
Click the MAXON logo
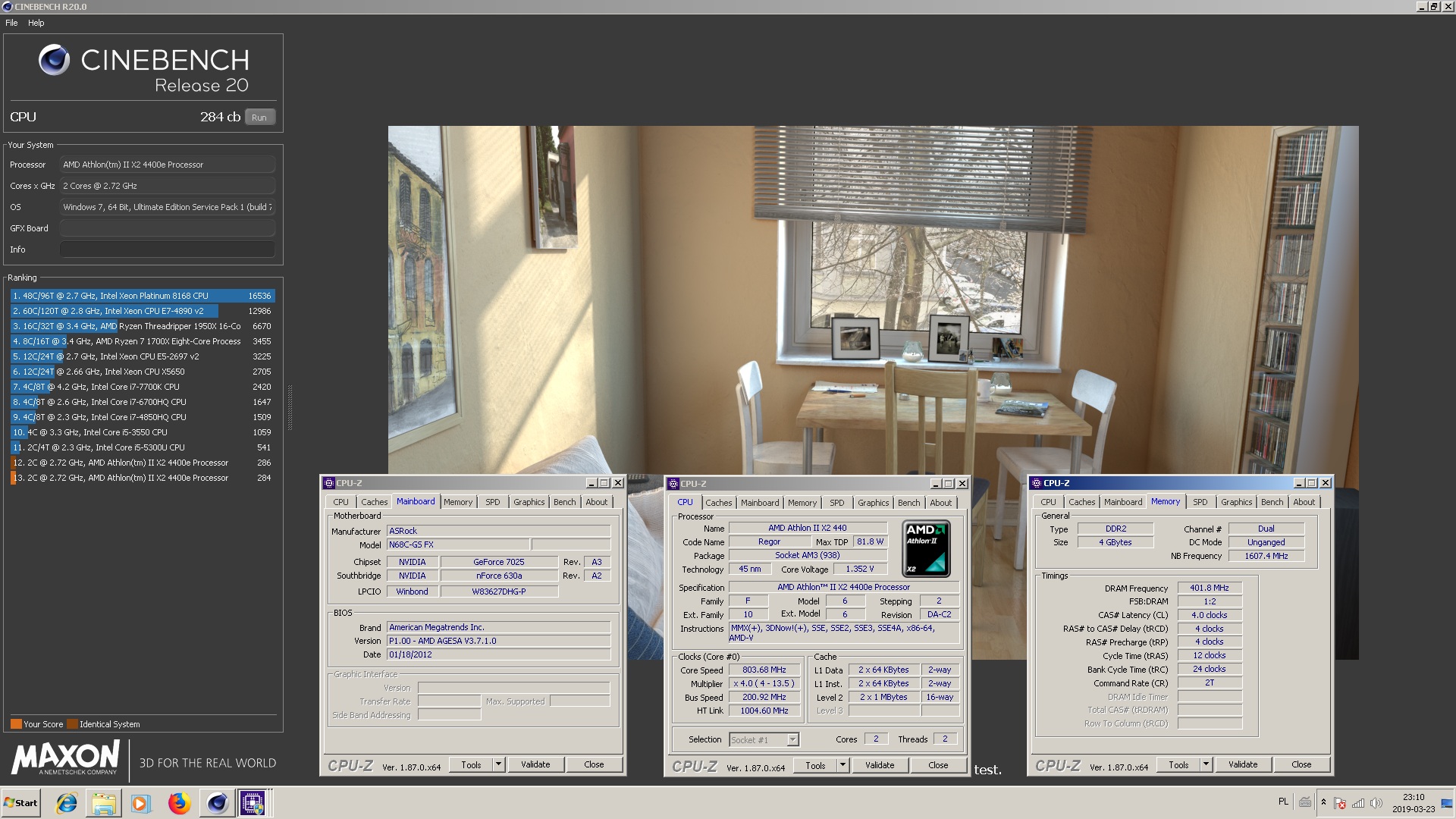(65, 758)
